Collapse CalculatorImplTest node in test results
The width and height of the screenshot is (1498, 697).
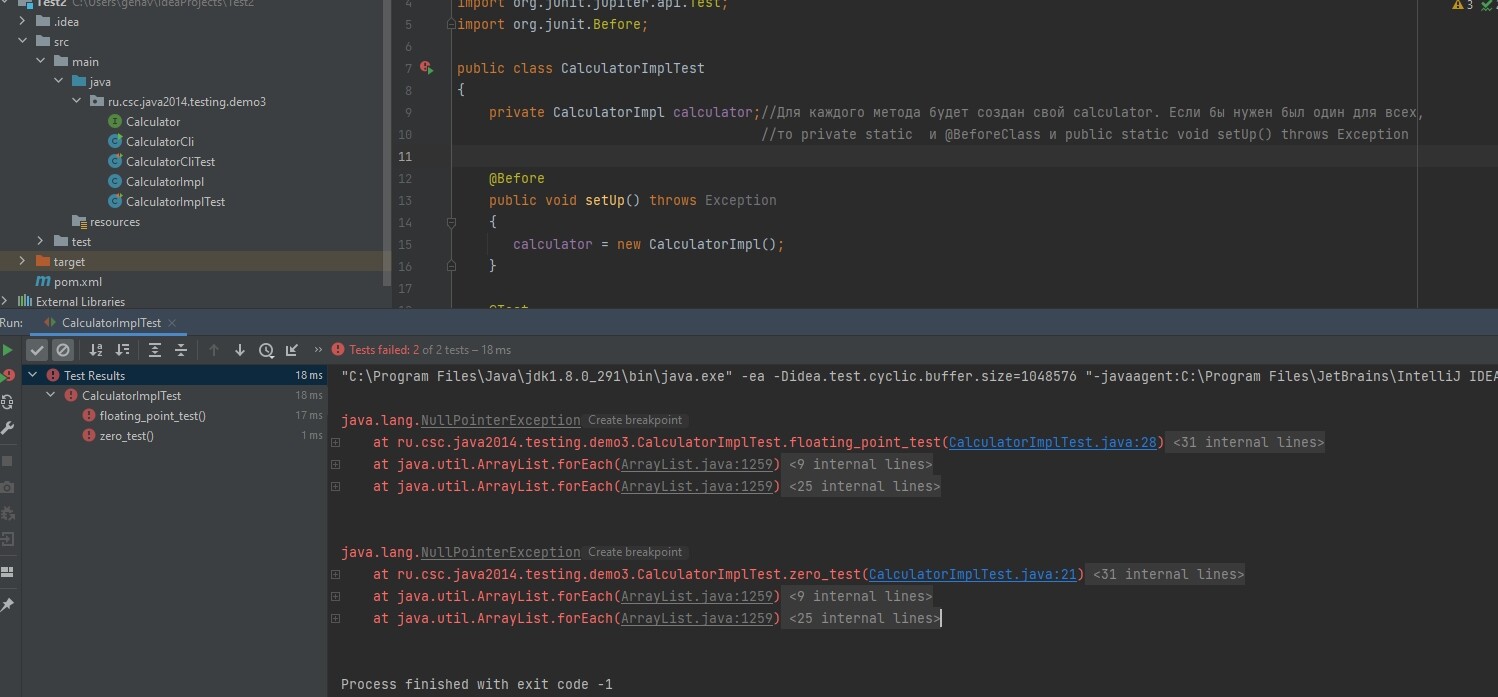tap(51, 395)
